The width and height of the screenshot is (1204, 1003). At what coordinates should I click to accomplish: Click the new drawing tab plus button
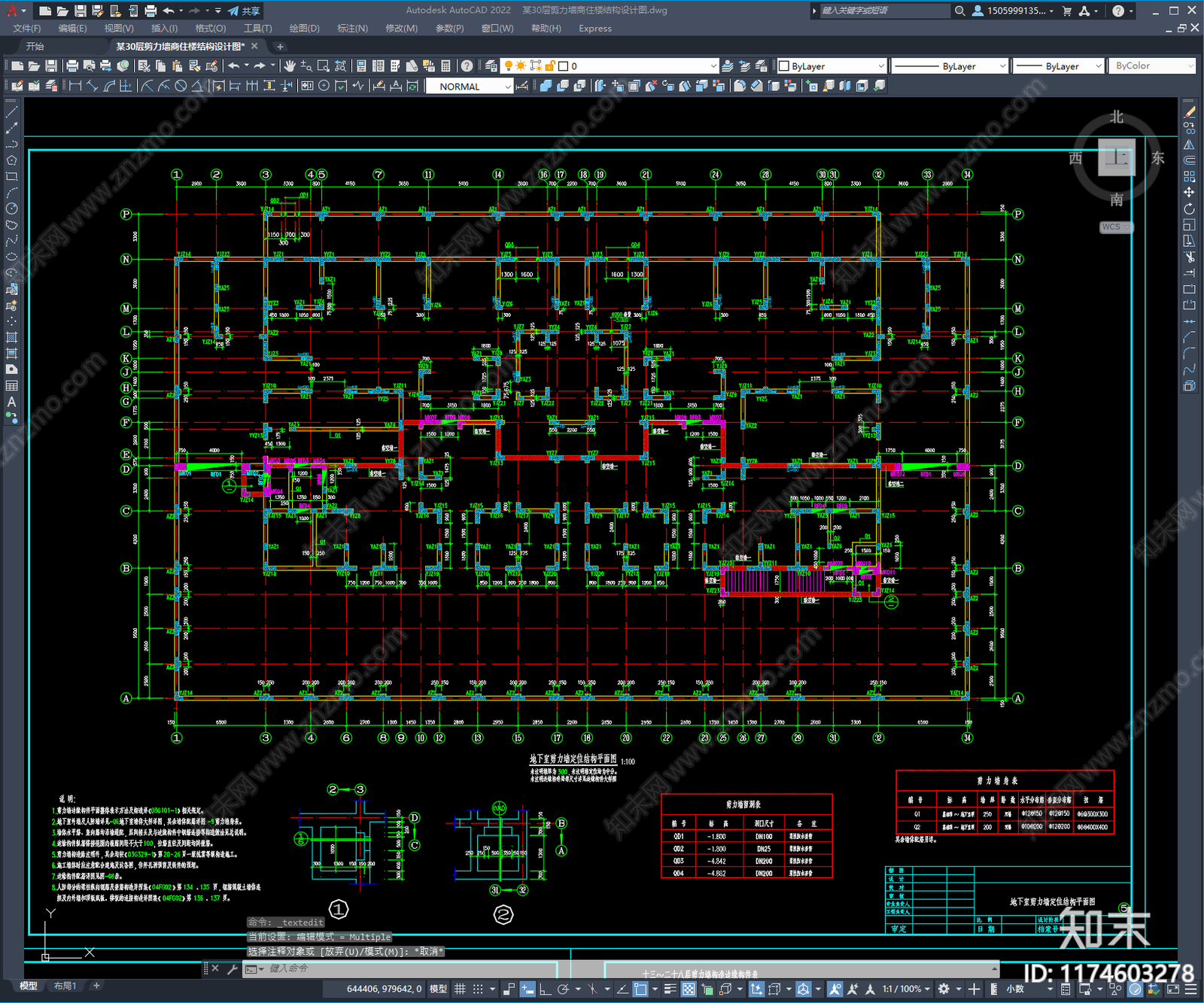click(280, 47)
